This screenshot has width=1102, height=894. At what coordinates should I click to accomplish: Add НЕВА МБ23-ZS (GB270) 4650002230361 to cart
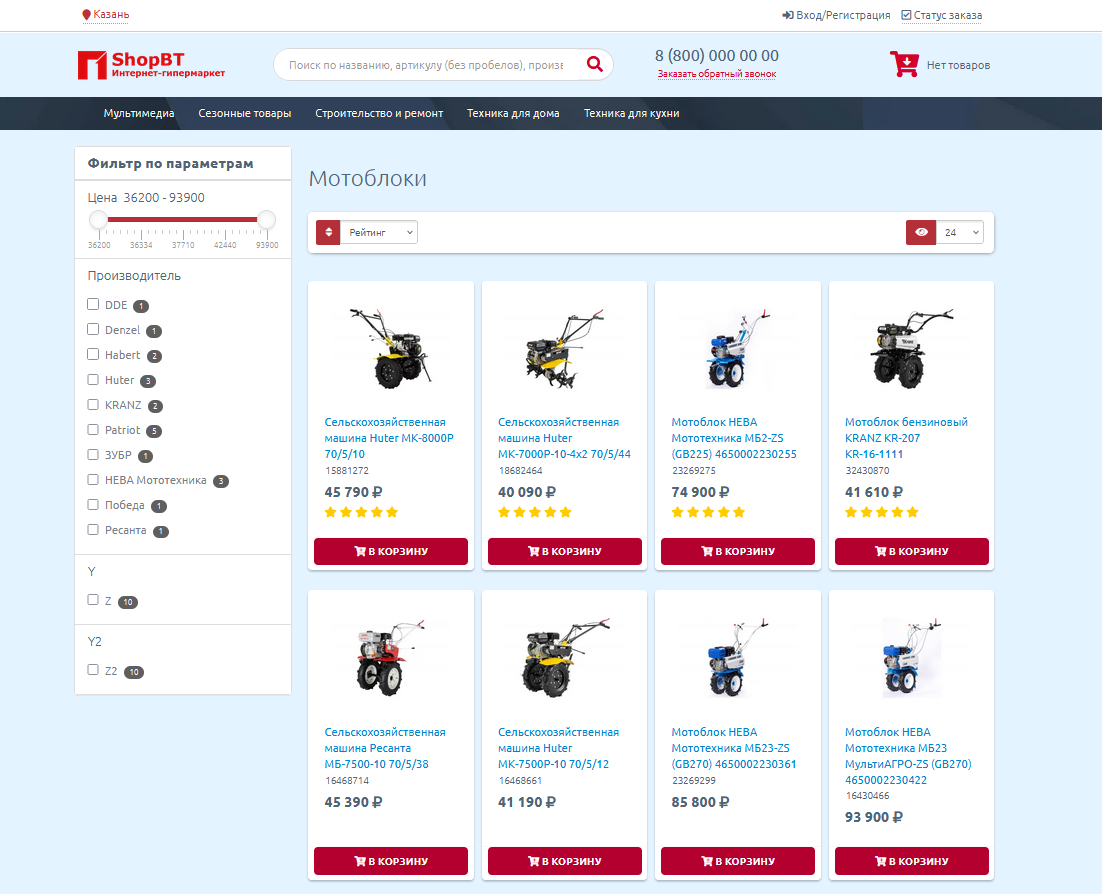click(x=738, y=861)
